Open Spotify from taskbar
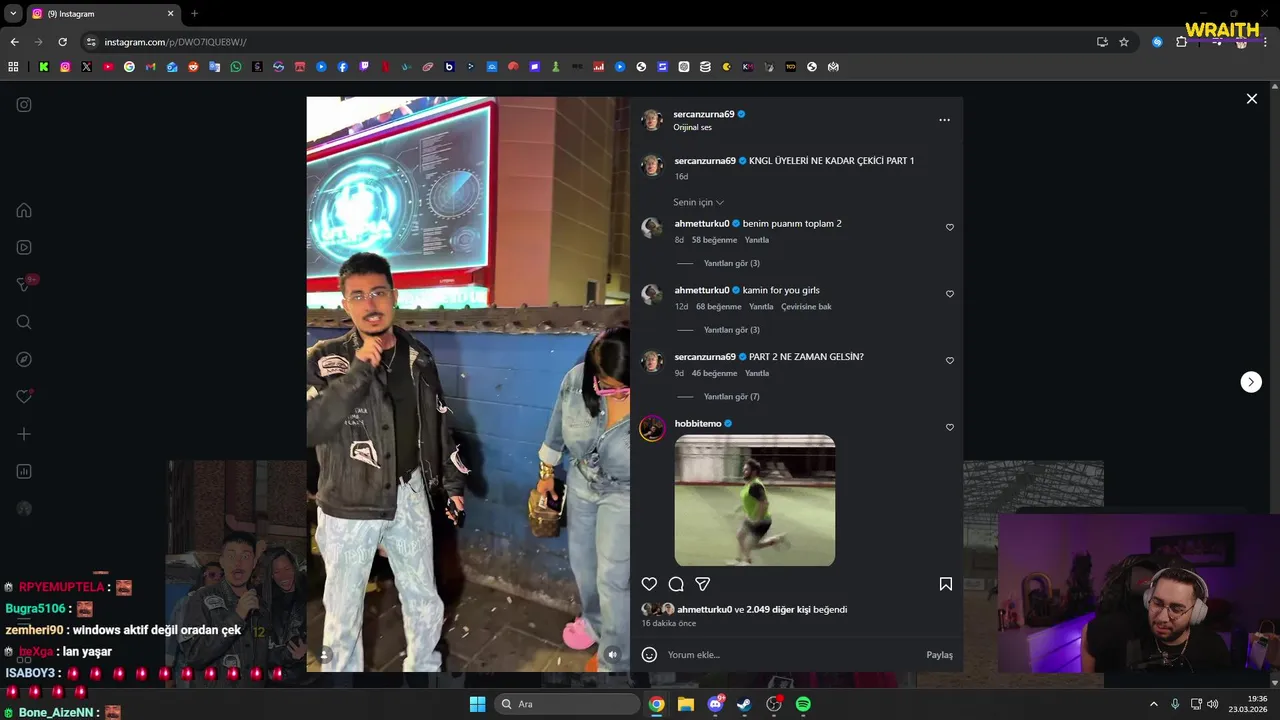The image size is (1280, 720). pos(803,704)
